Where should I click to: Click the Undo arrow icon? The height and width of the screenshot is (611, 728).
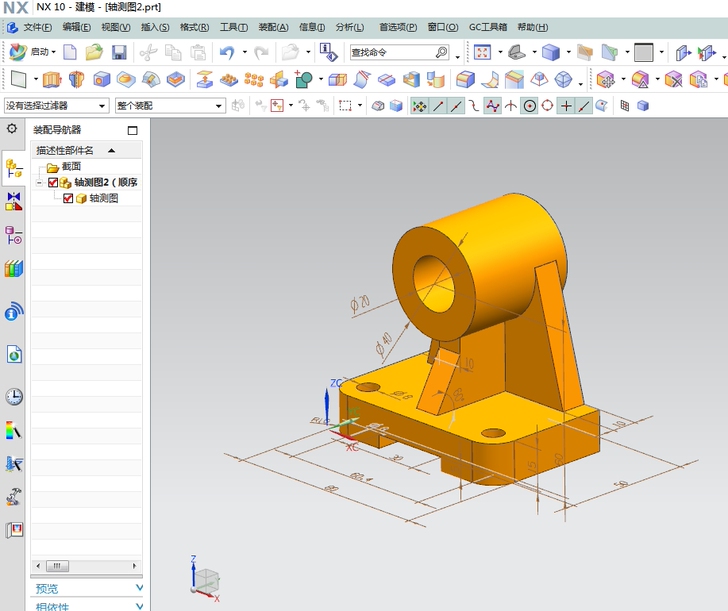[227, 52]
